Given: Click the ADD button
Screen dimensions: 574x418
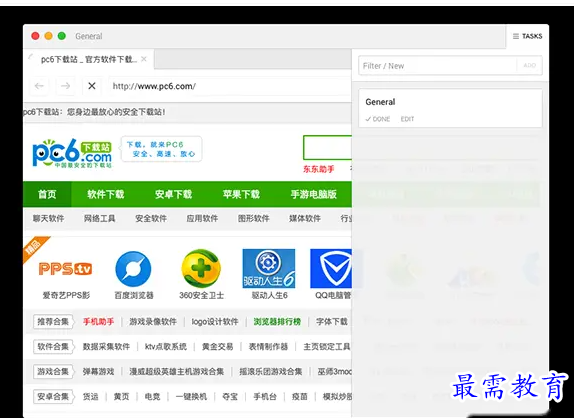Looking at the screenshot, I should pos(529,66).
